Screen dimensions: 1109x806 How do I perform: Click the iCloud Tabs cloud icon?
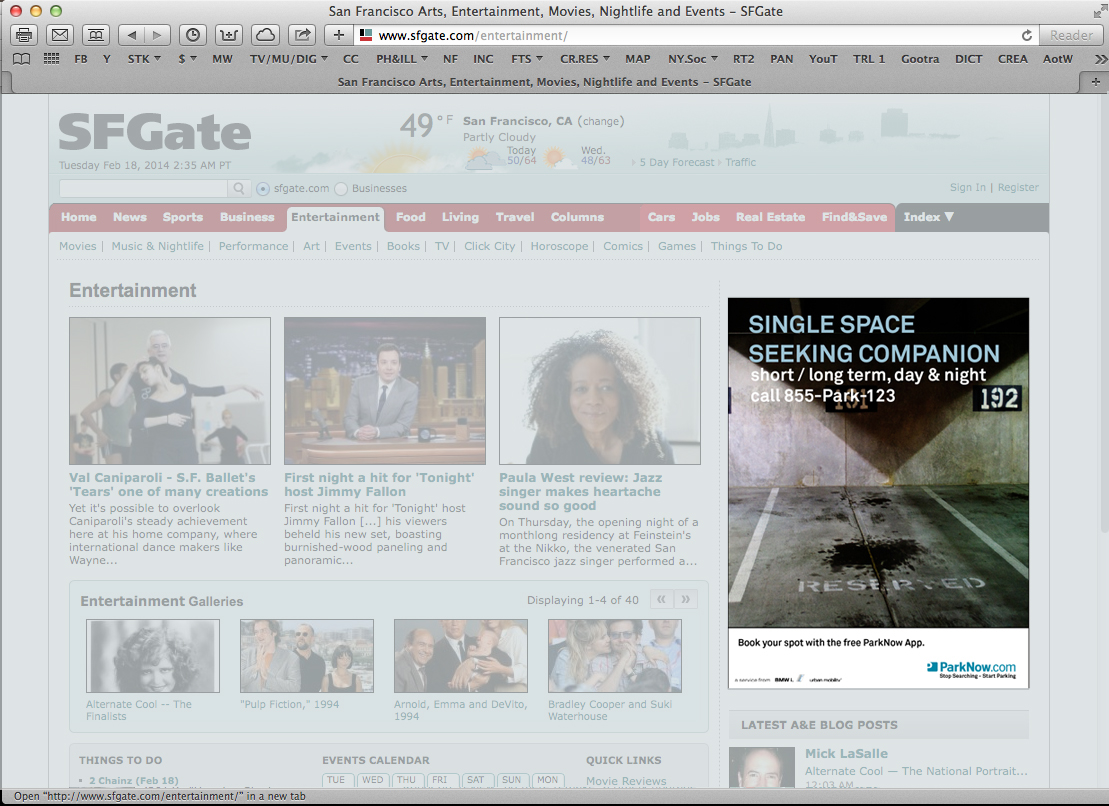pyautogui.click(x=265, y=35)
